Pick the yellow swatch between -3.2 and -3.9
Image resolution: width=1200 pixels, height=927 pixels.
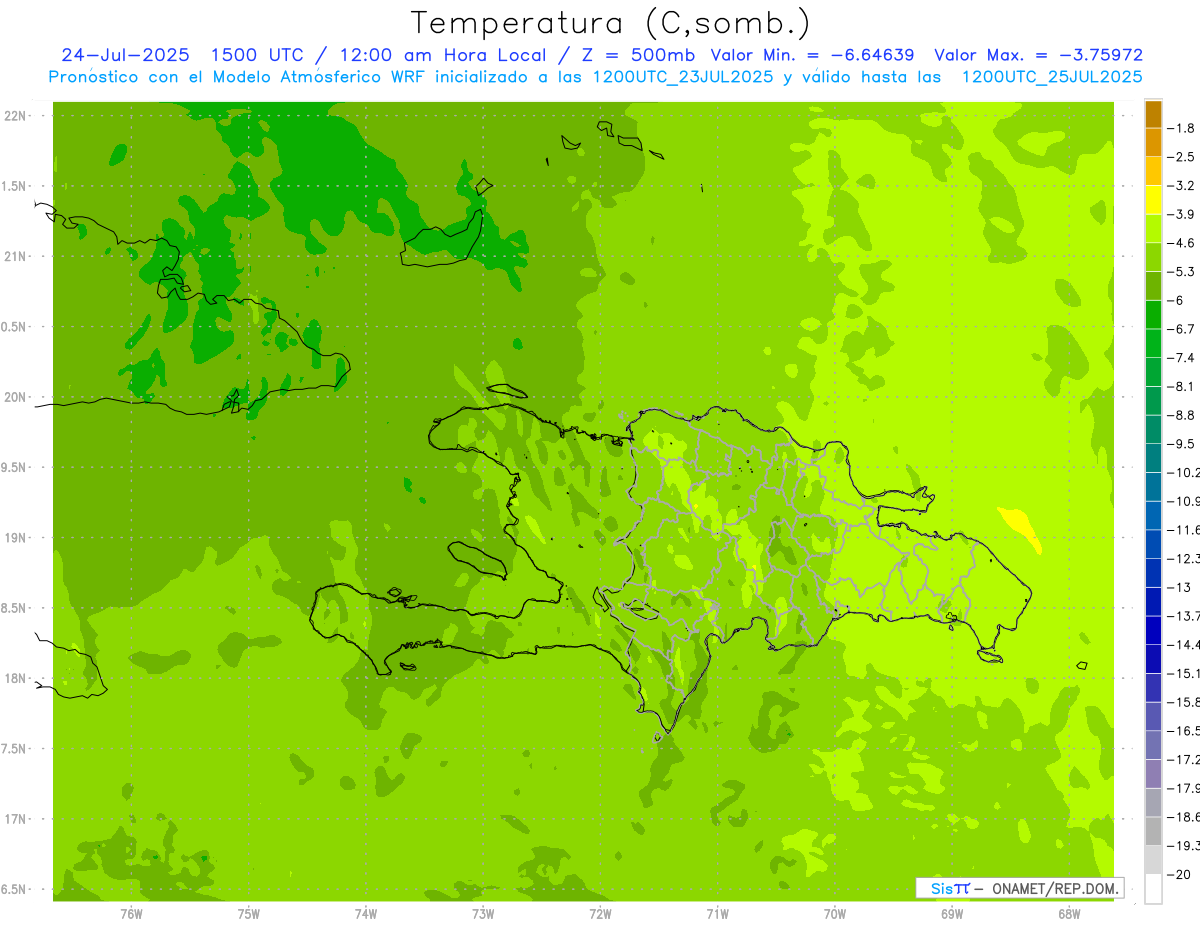[x=1153, y=200]
